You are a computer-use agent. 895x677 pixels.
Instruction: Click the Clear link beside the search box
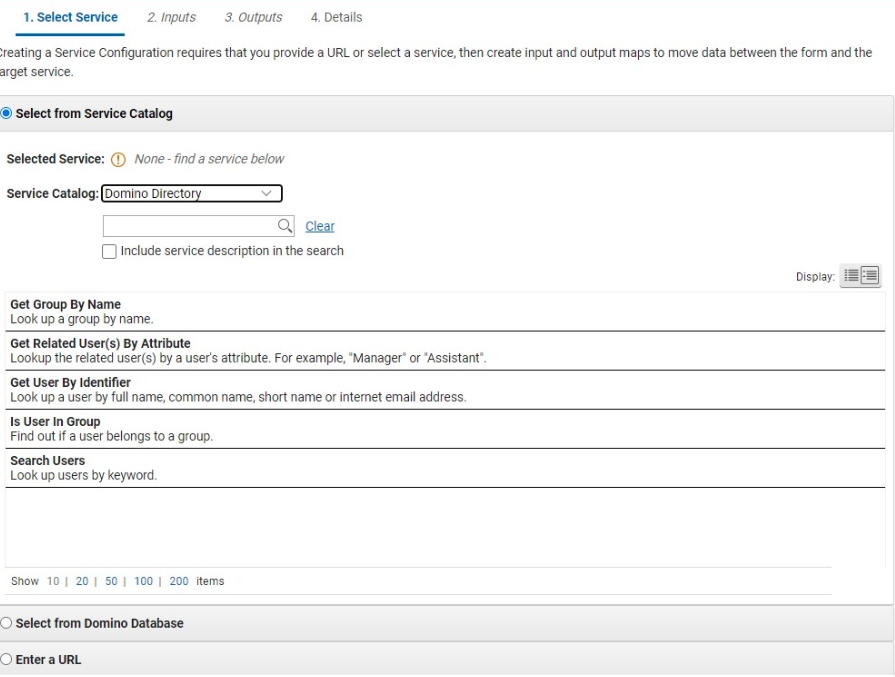[x=319, y=226]
